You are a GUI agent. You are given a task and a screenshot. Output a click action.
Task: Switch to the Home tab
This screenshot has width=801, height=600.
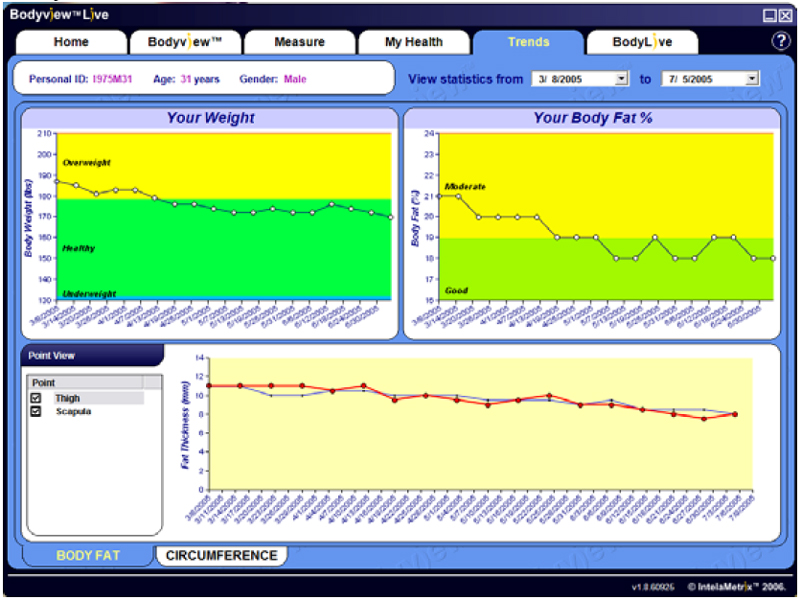pyautogui.click(x=71, y=42)
